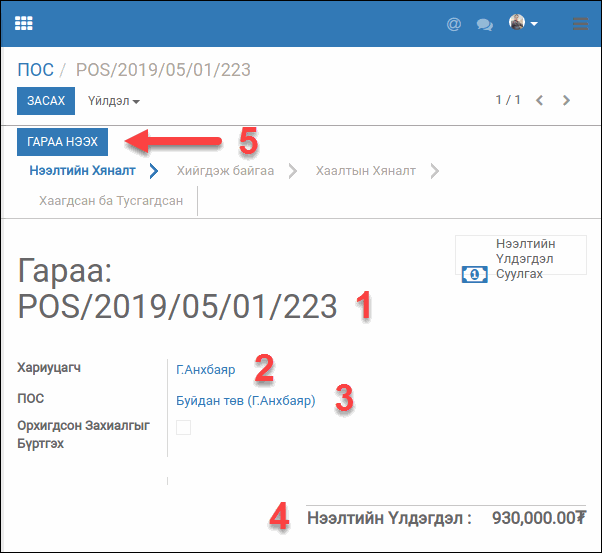This screenshot has width=602, height=553.
Task: Open the Г.Анхбаяр responsible user link
Action: [205, 369]
